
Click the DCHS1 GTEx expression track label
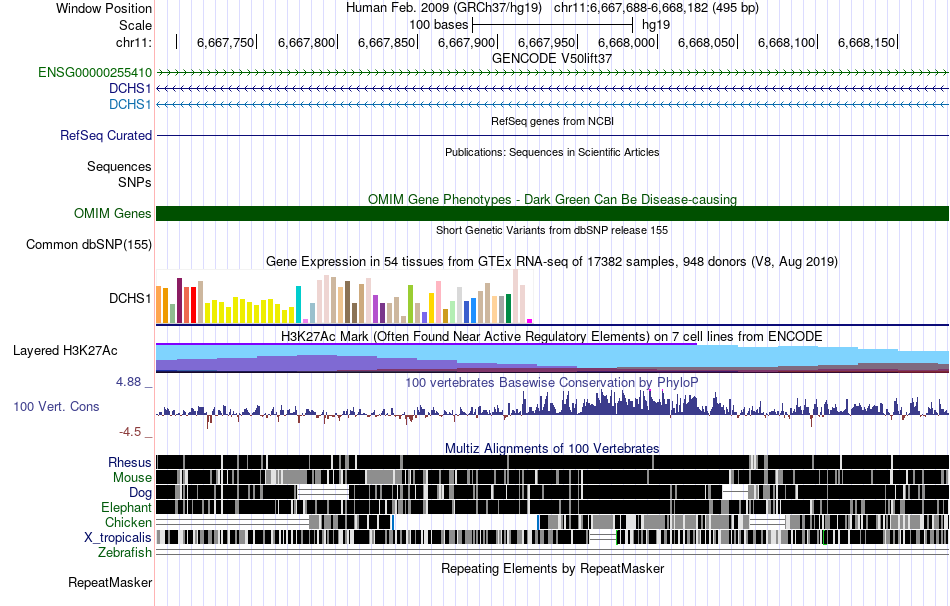click(x=130, y=299)
